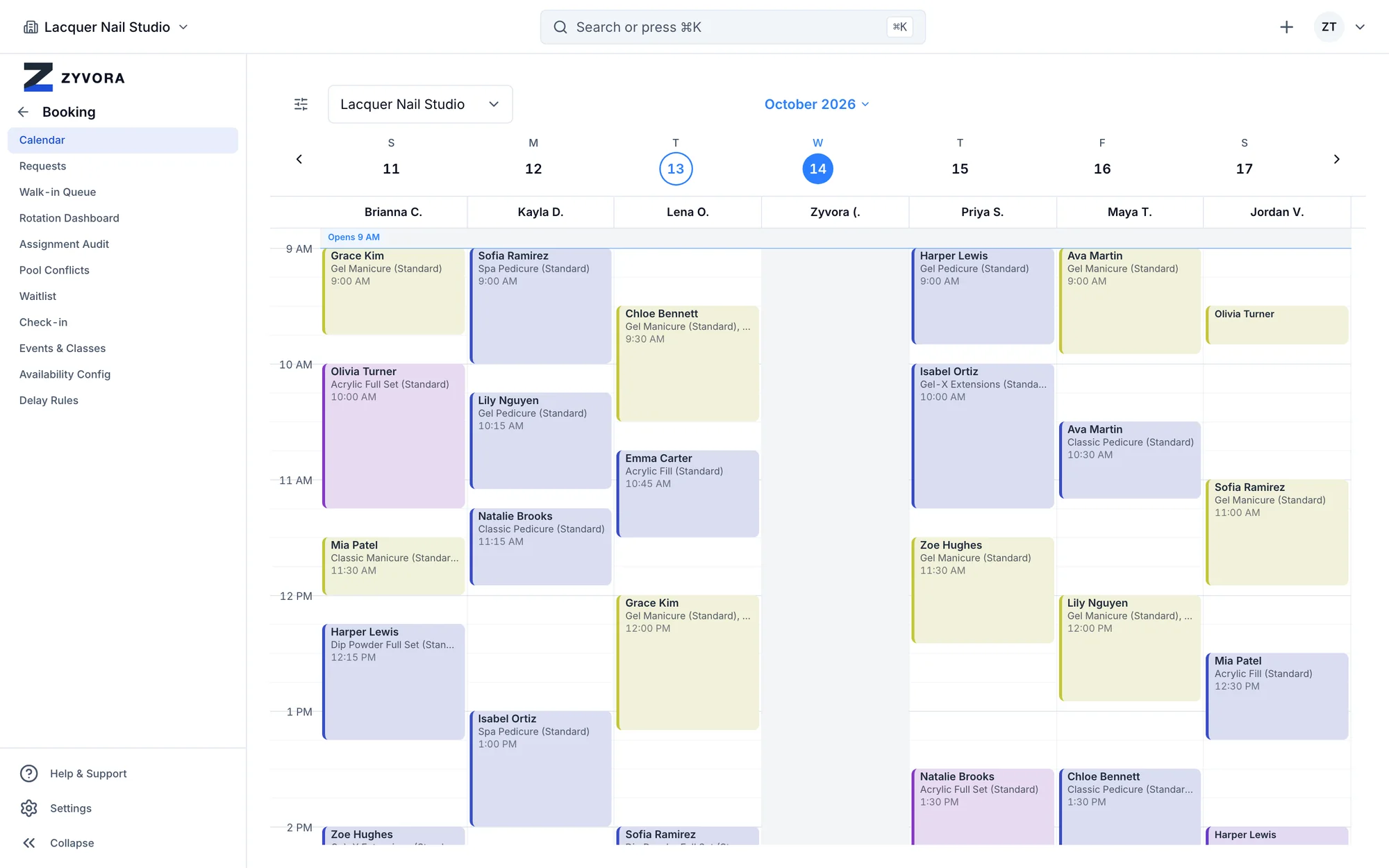Open Olivia Turner Acrylic Full Set appointment

393,436
